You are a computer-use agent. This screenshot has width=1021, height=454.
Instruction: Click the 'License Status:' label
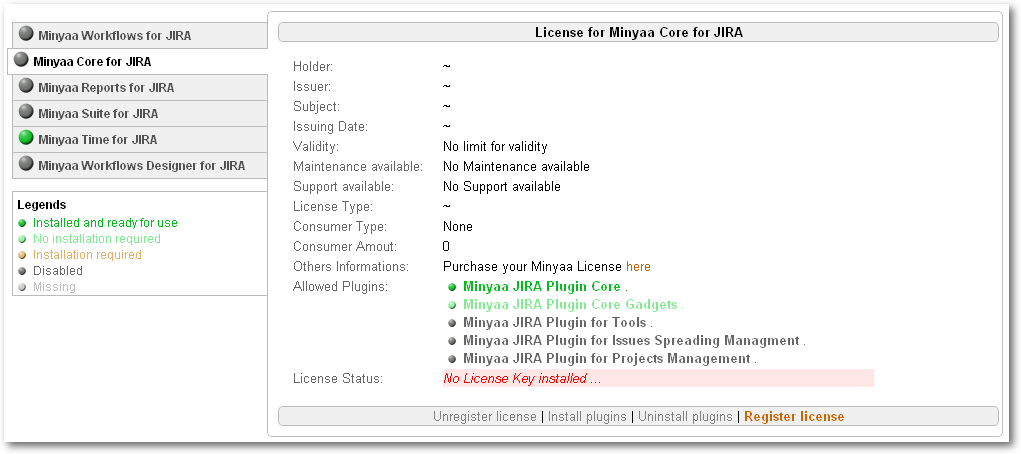tap(338, 378)
